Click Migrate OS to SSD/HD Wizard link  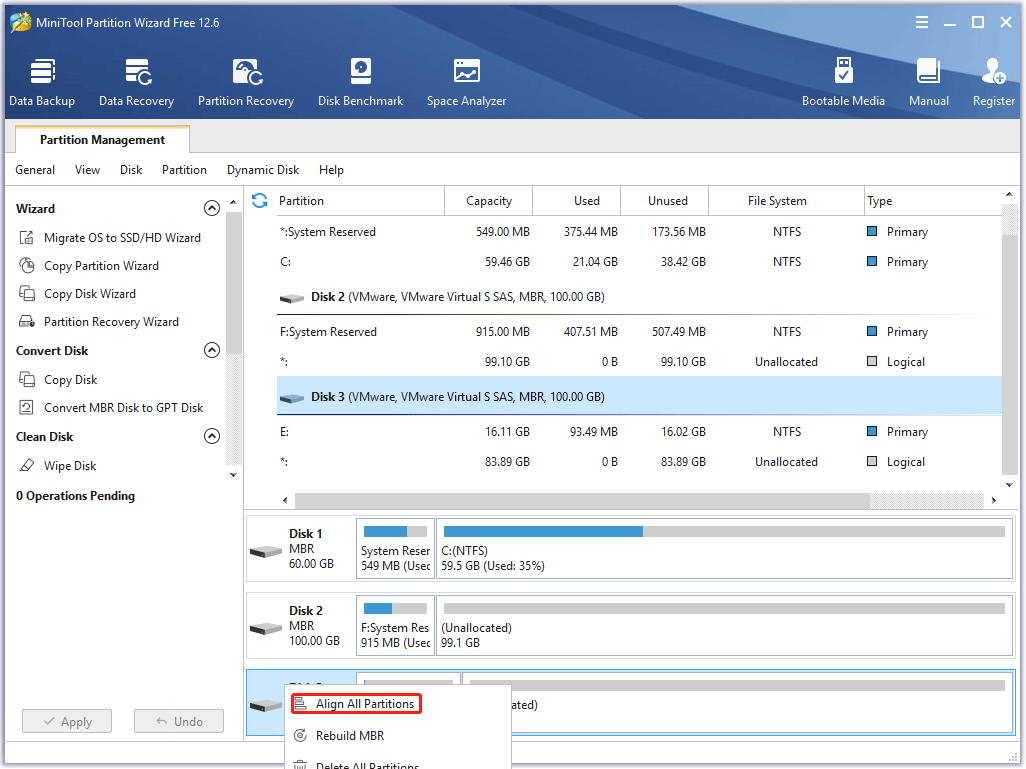(122, 238)
